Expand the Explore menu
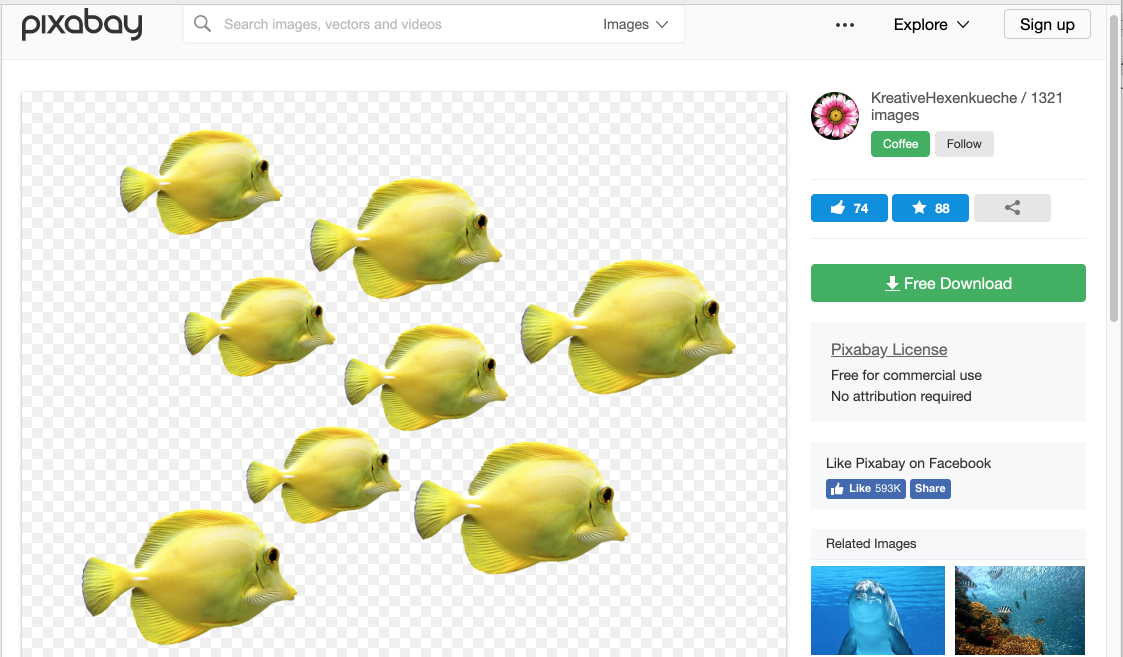The height and width of the screenshot is (657, 1123). tap(932, 25)
